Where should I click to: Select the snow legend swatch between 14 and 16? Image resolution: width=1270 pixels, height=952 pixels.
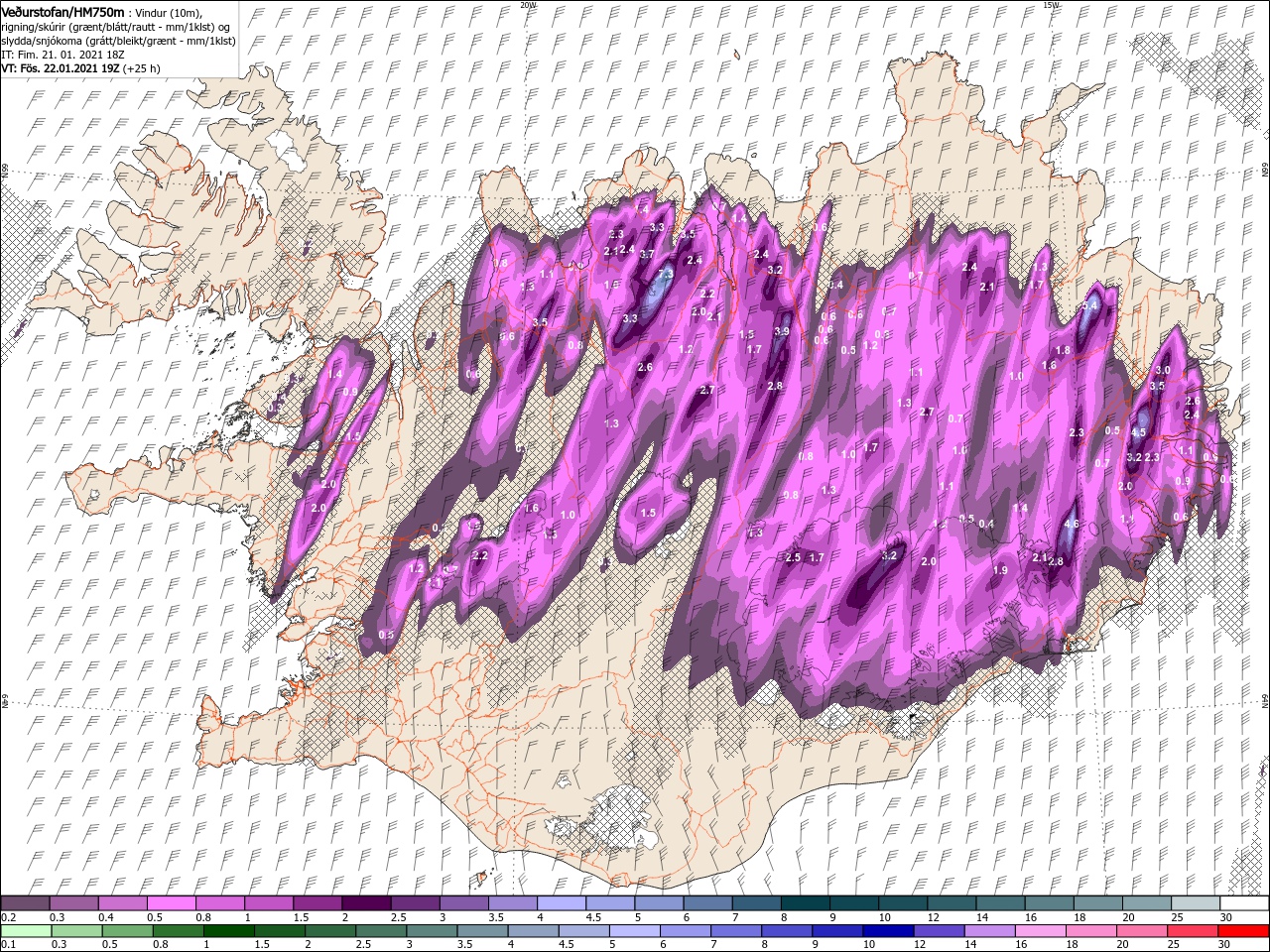[1001, 903]
